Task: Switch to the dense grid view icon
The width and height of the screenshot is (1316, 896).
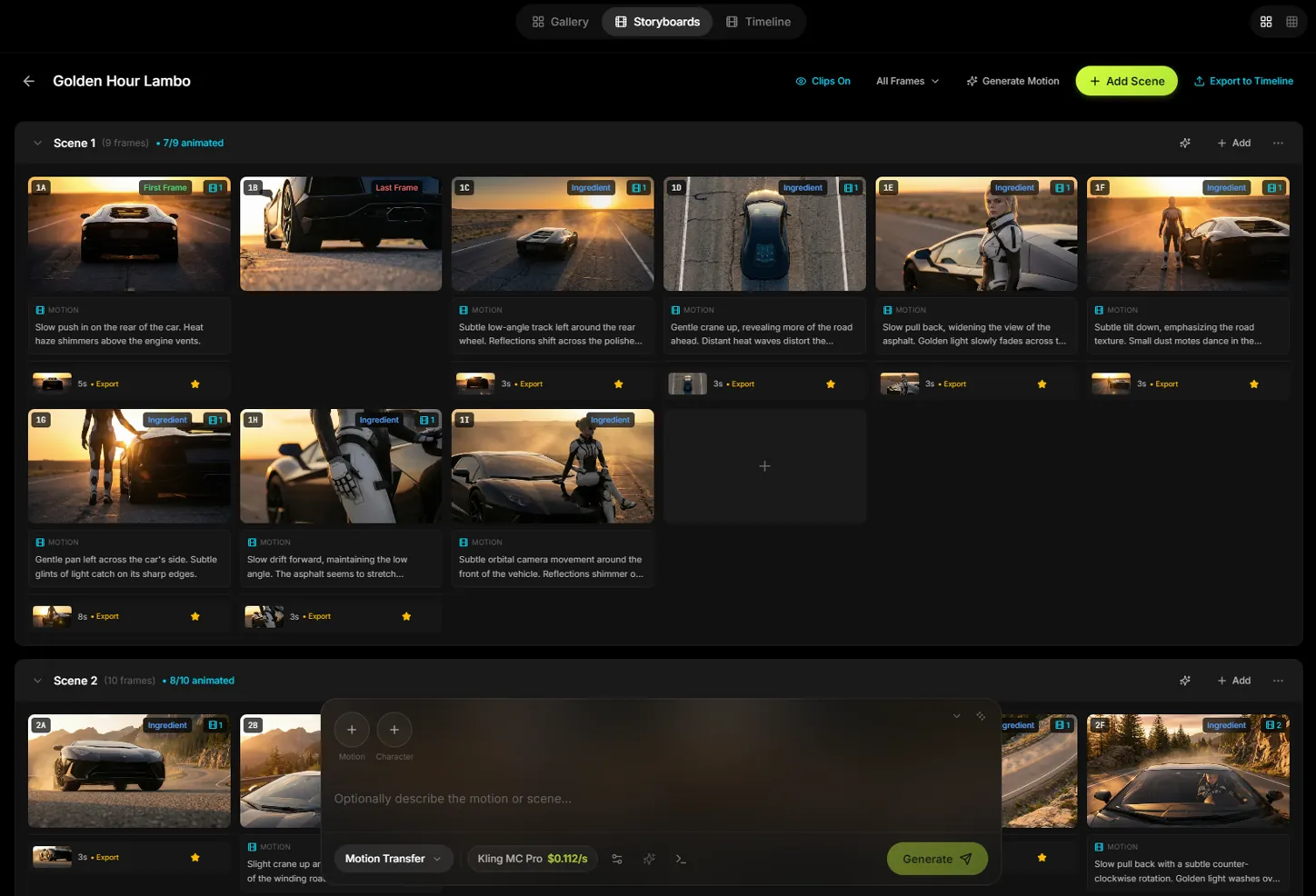Action: 1291,21
